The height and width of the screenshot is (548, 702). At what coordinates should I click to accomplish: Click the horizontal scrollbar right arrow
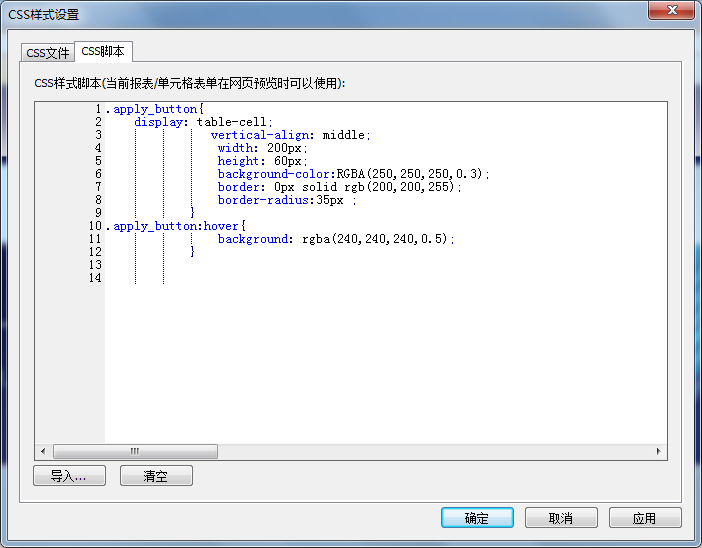pyautogui.click(x=659, y=452)
